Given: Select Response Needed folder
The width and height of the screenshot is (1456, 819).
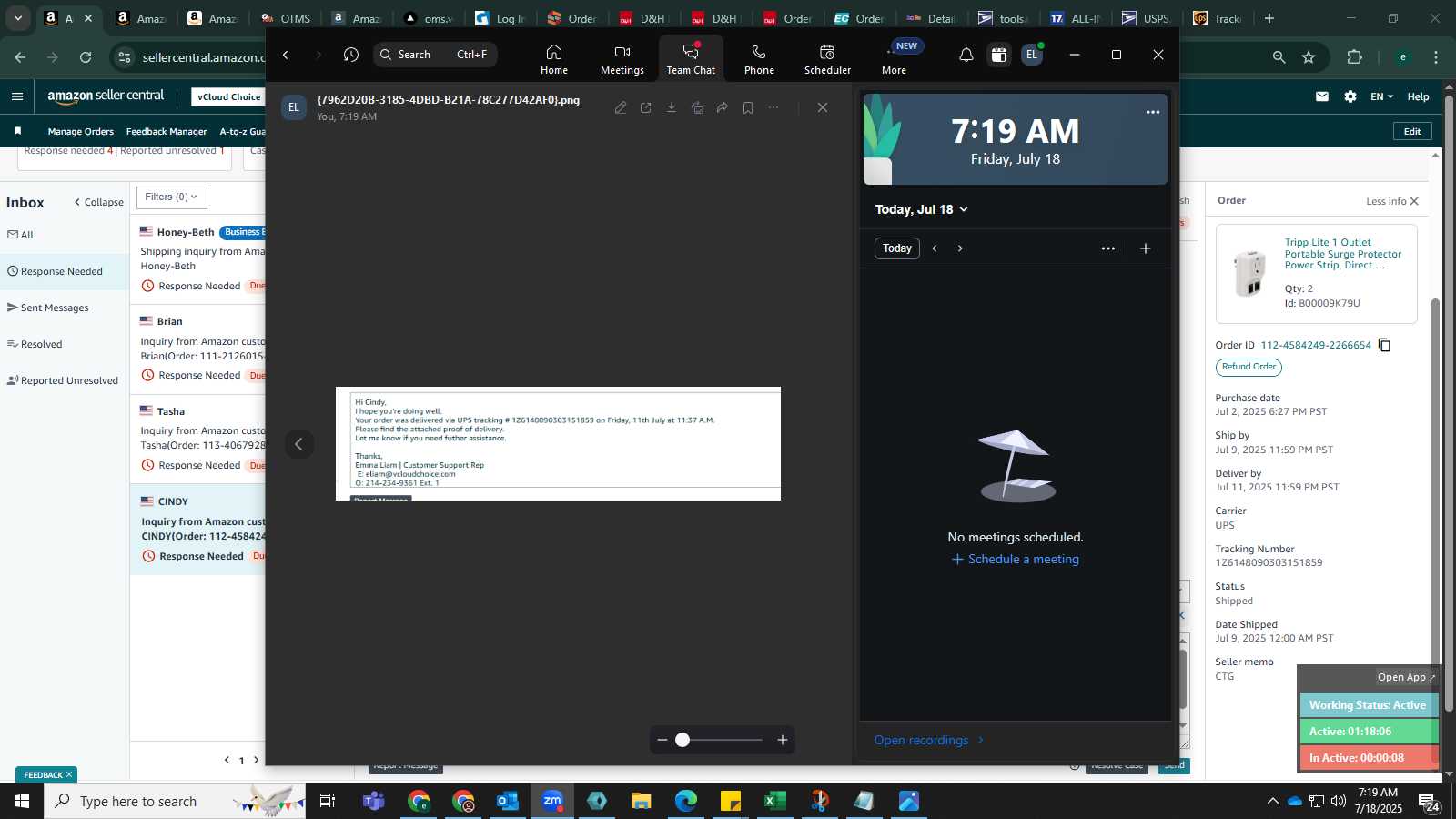Looking at the screenshot, I should click(x=65, y=271).
